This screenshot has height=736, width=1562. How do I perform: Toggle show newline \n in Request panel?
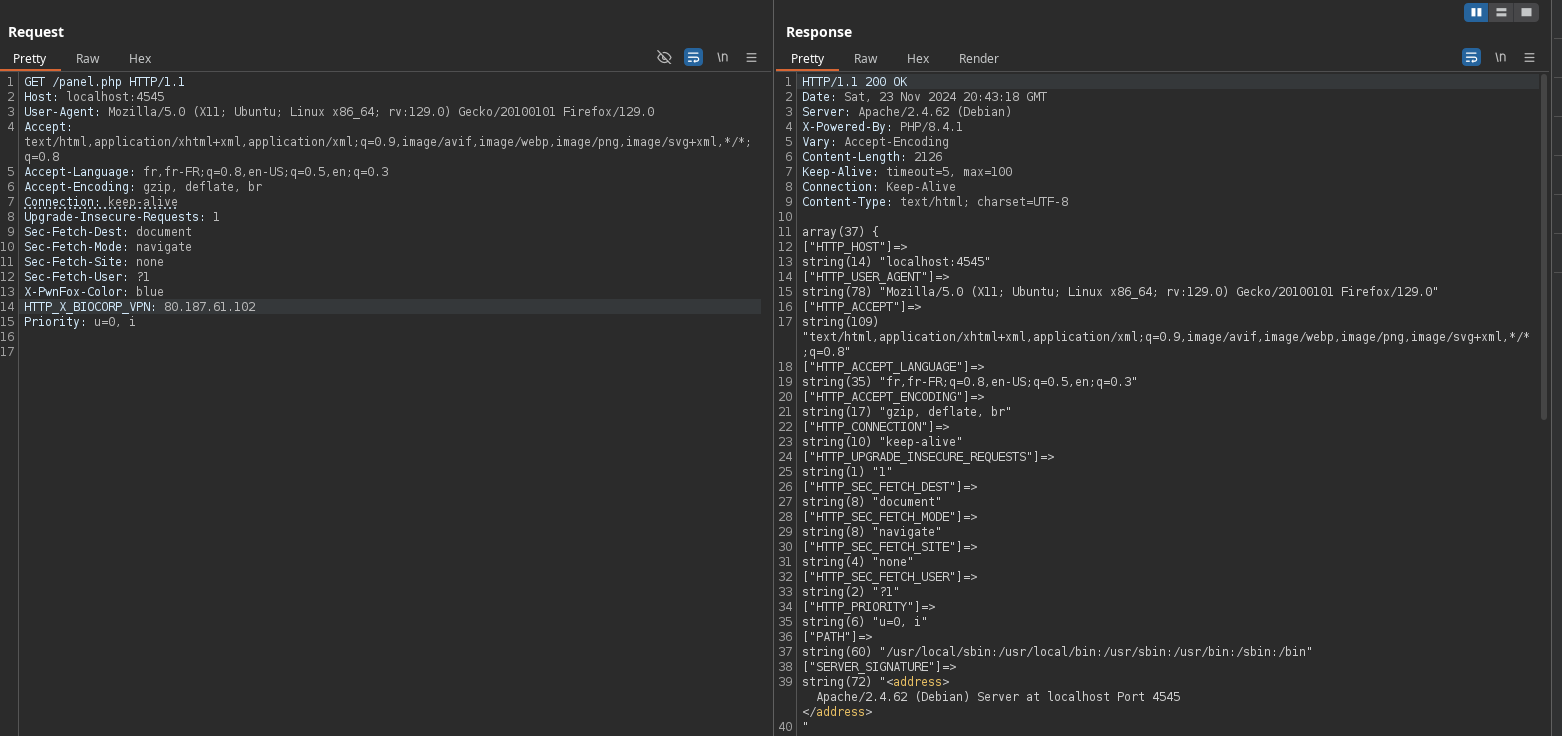pyautogui.click(x=722, y=58)
